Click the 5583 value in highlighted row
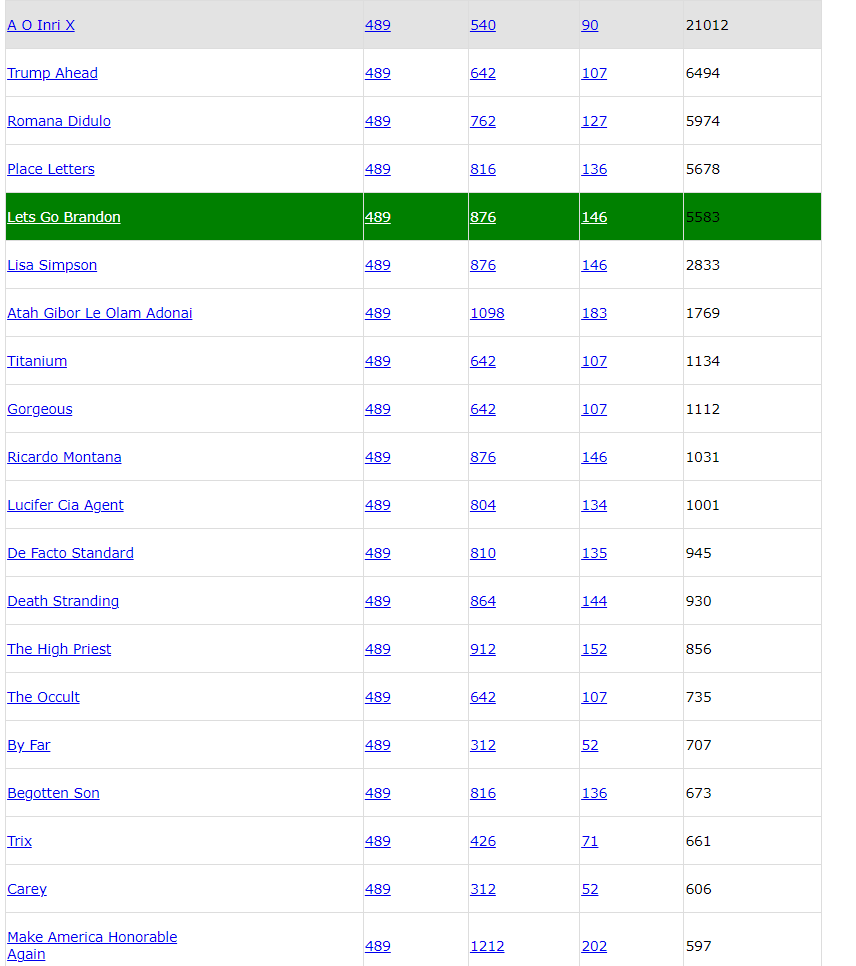 pyautogui.click(x=703, y=217)
